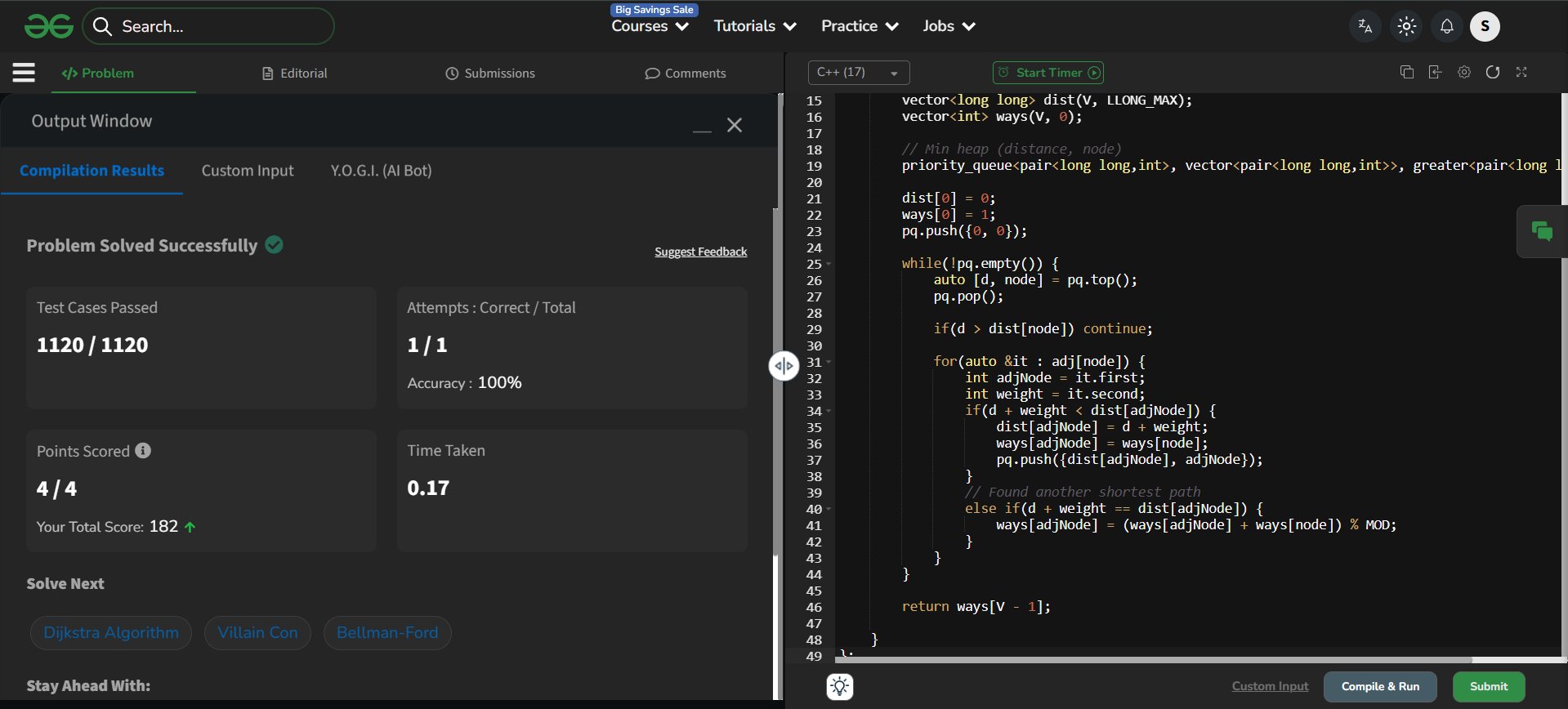Start the timer

click(x=1048, y=73)
